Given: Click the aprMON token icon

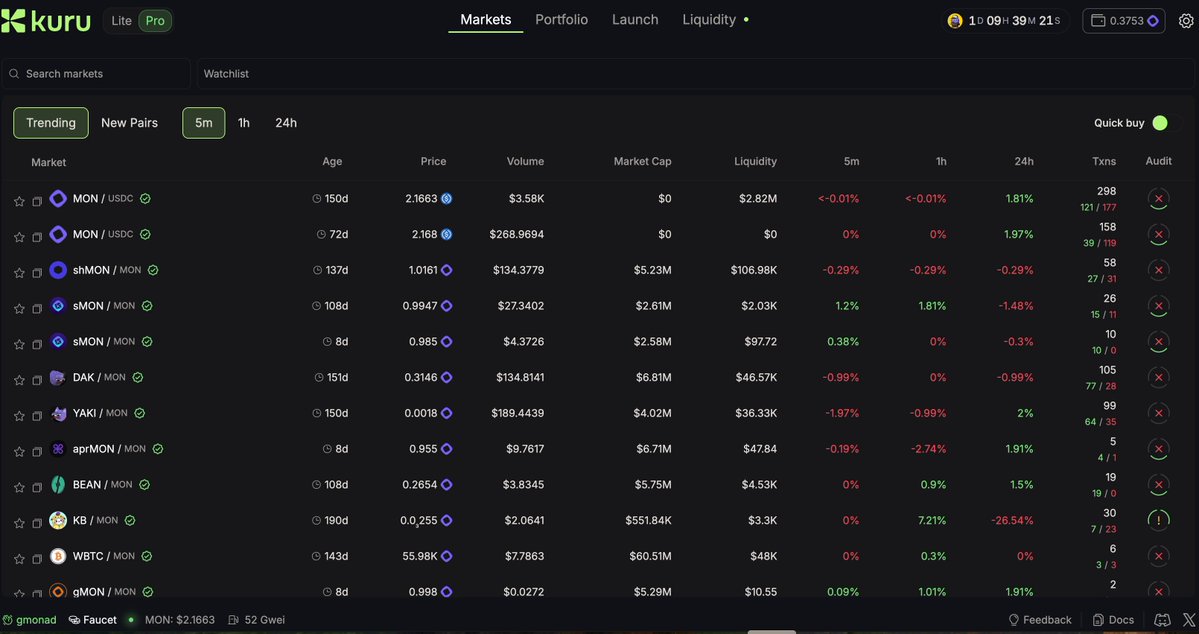Looking at the screenshot, I should point(58,449).
